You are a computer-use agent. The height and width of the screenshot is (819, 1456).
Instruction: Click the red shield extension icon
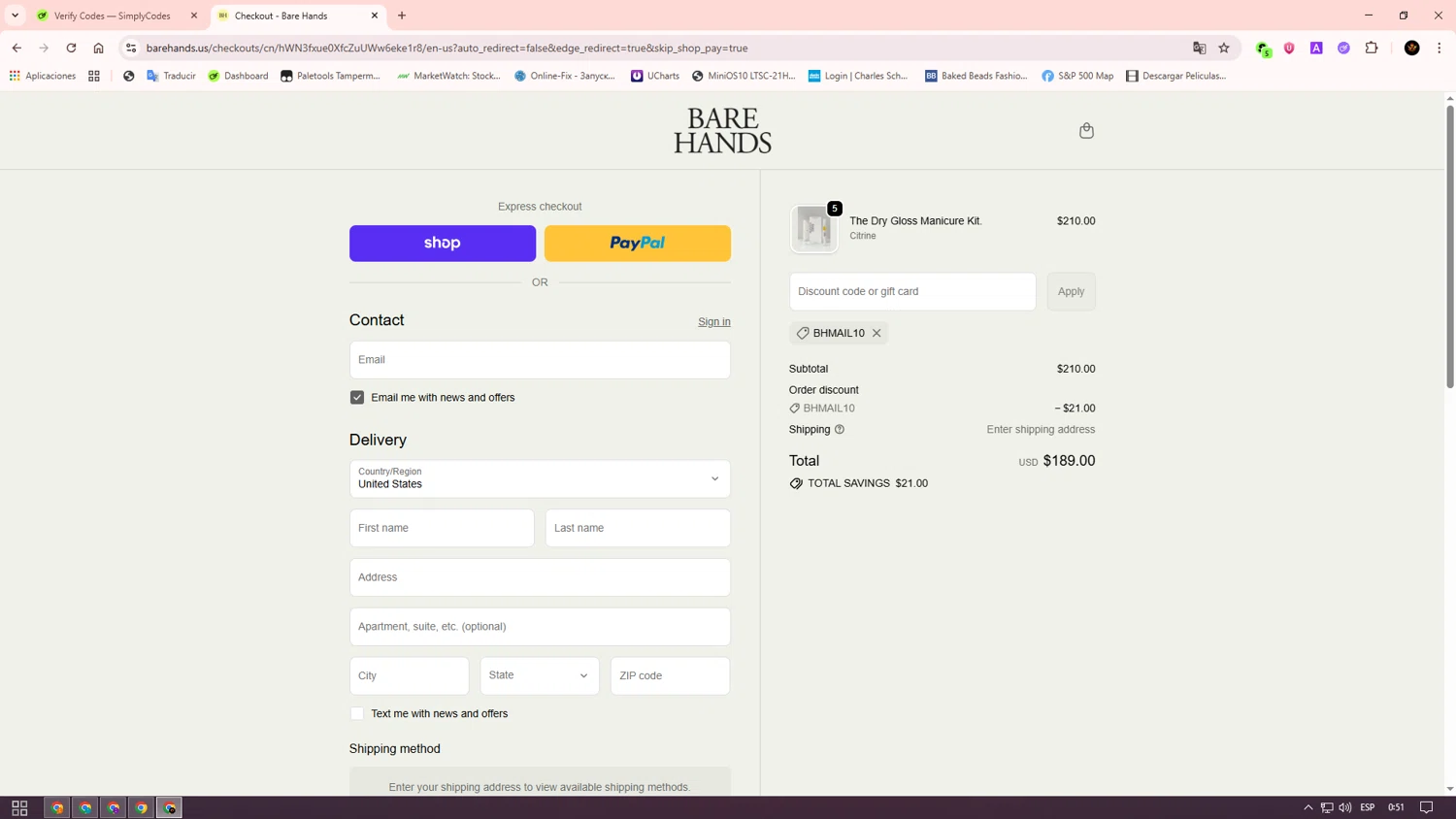[x=1289, y=48]
